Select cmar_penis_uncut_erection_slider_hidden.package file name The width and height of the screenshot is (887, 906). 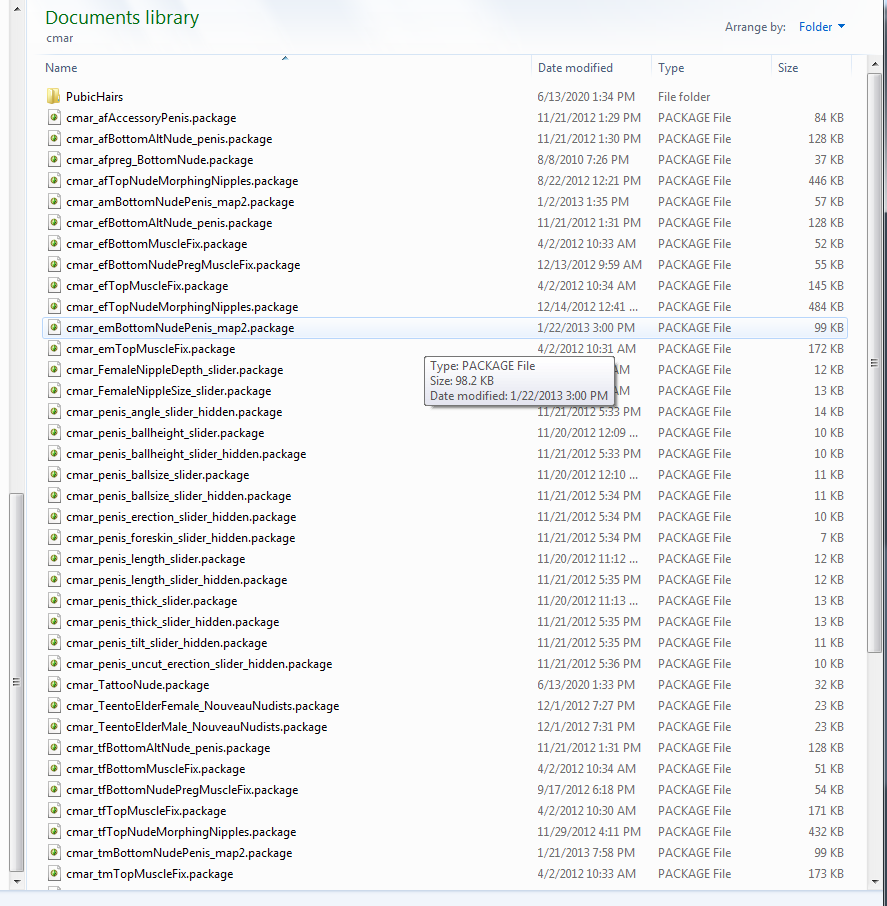click(199, 664)
